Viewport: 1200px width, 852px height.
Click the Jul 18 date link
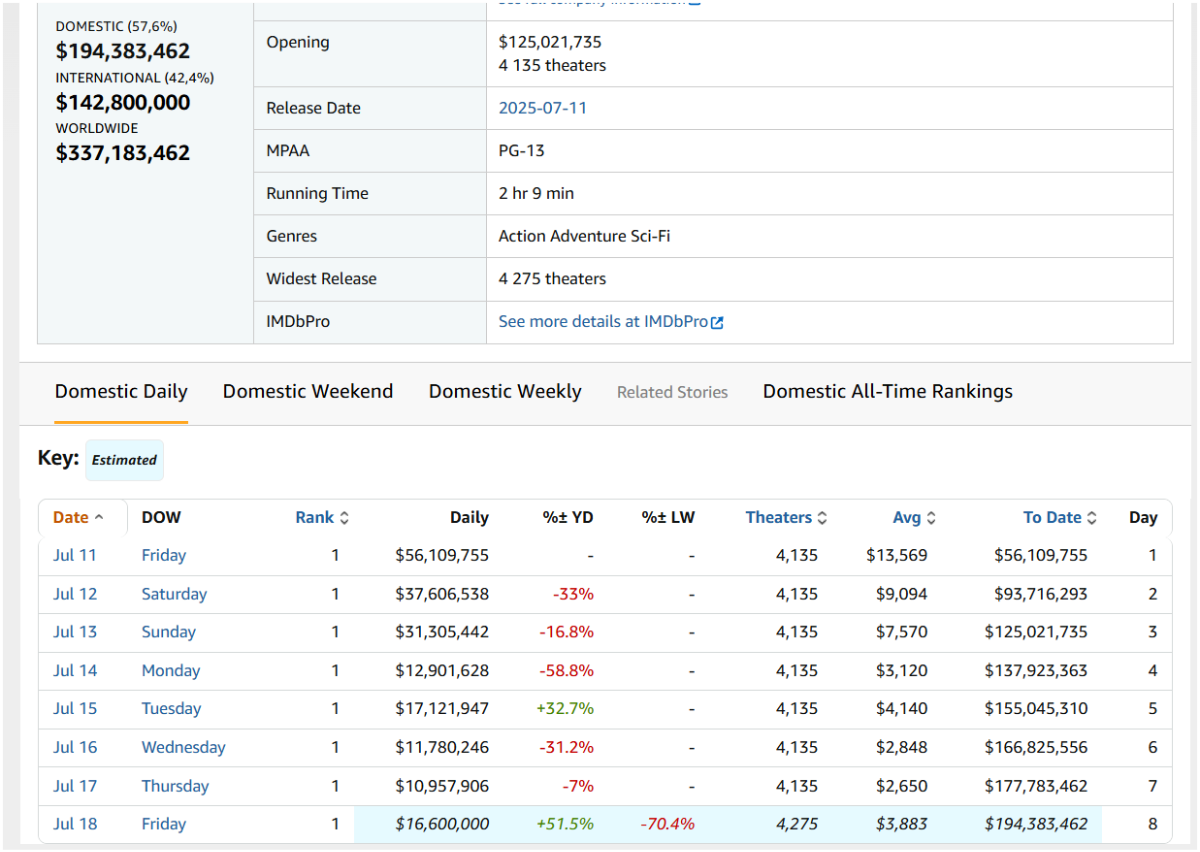75,824
